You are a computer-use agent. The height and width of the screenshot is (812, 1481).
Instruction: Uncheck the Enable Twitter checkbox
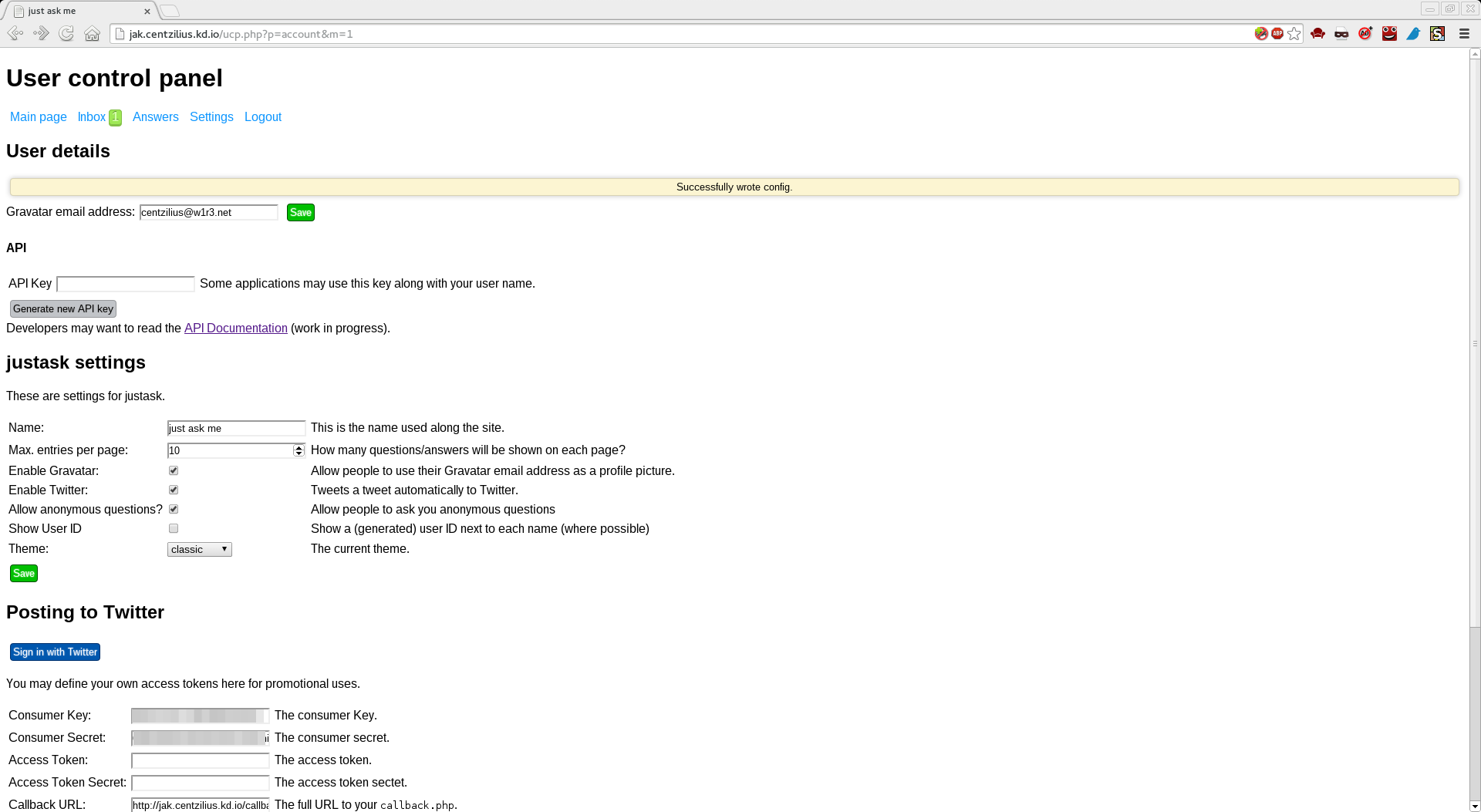point(174,490)
